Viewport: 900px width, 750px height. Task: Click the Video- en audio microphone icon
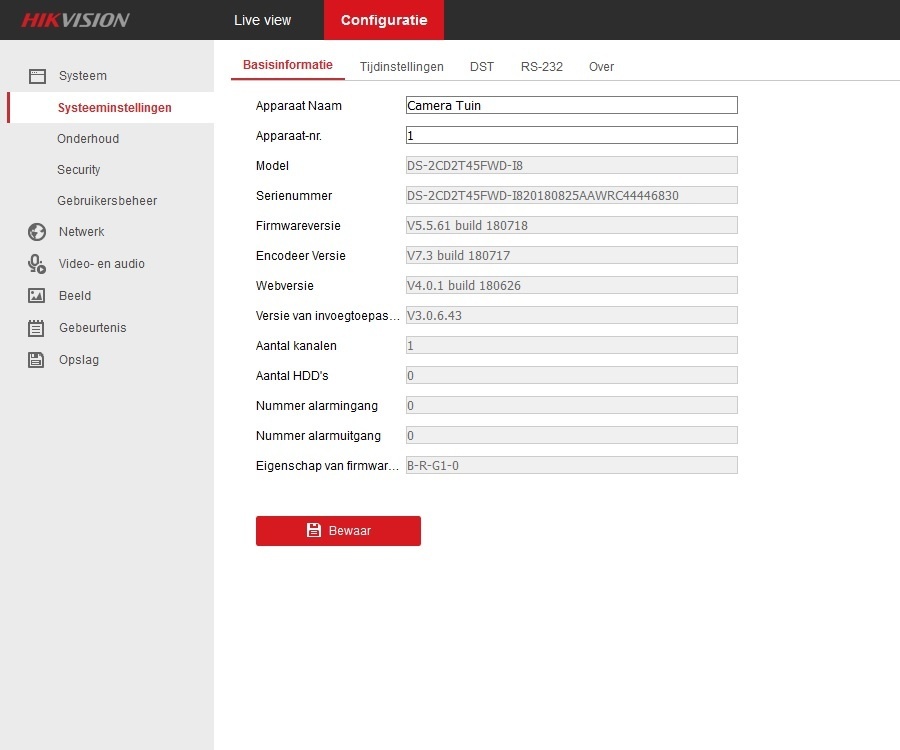coord(37,264)
